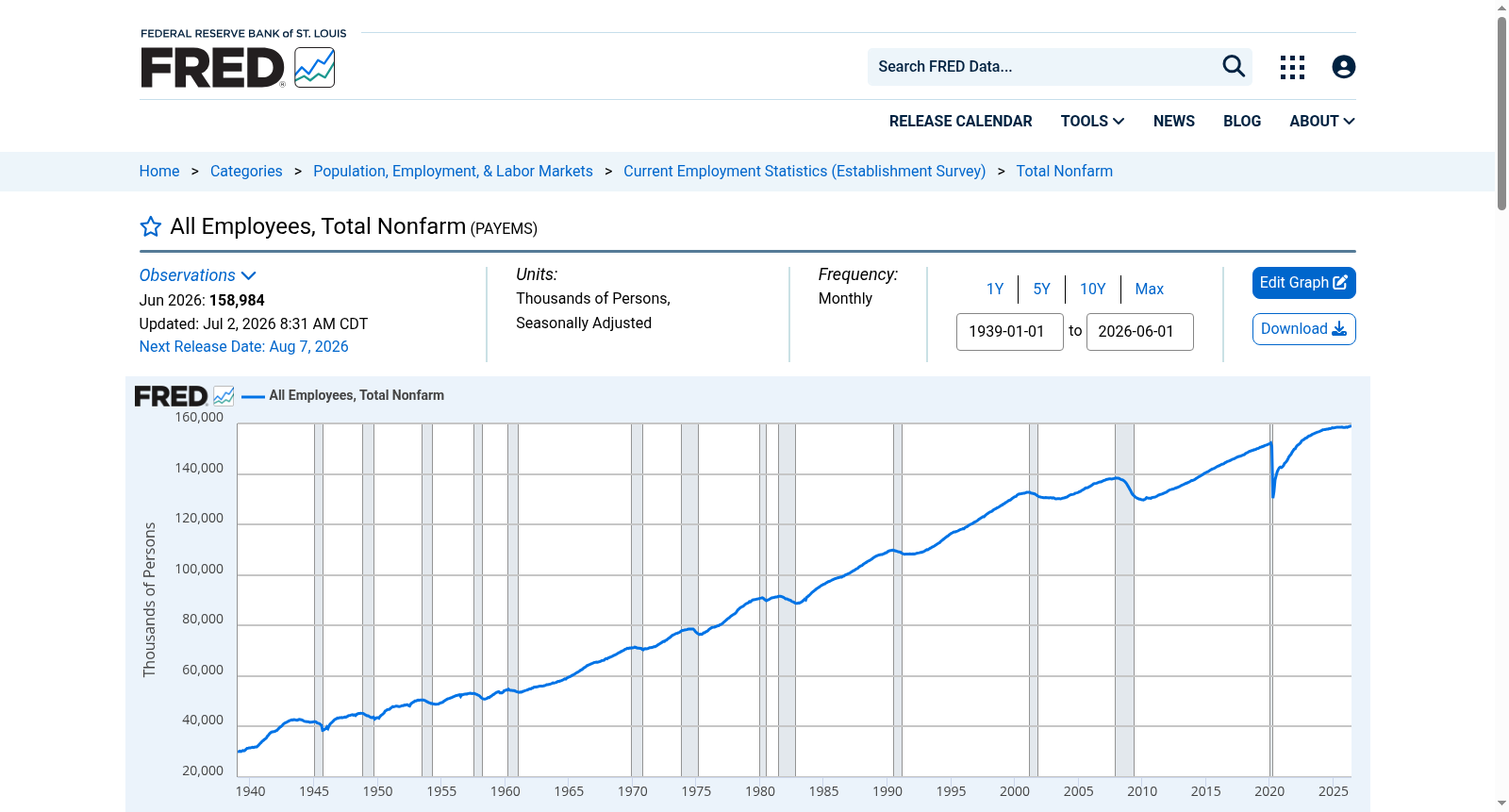1509x812 pixels.
Task: Open Categories breadcrumb link
Action: [246, 171]
